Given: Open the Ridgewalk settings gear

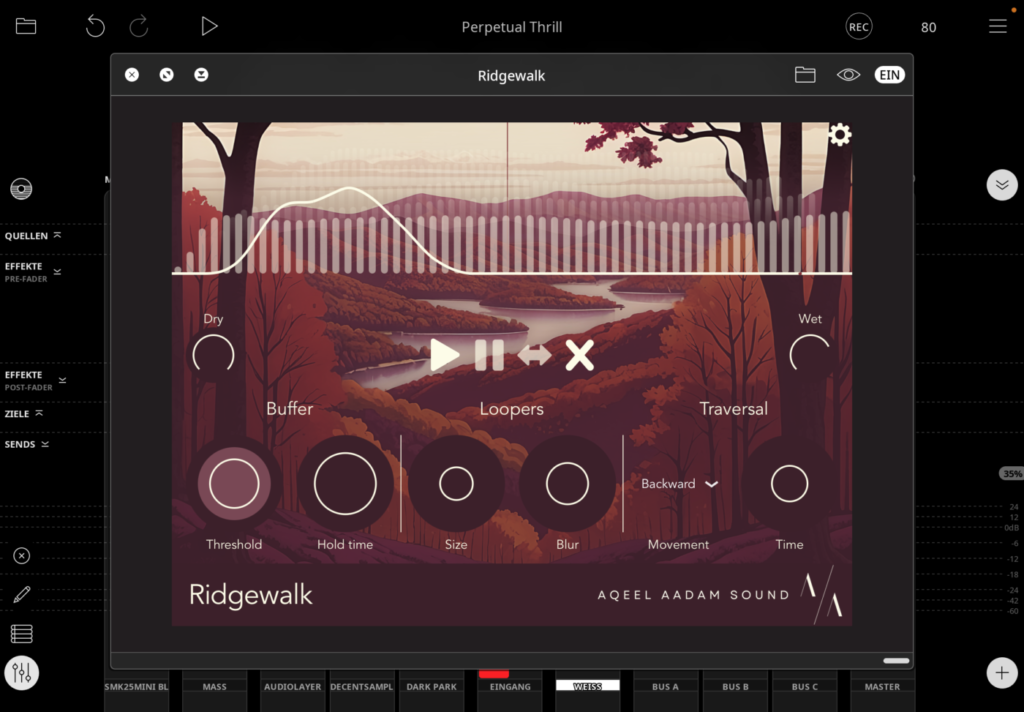Looking at the screenshot, I should 840,135.
